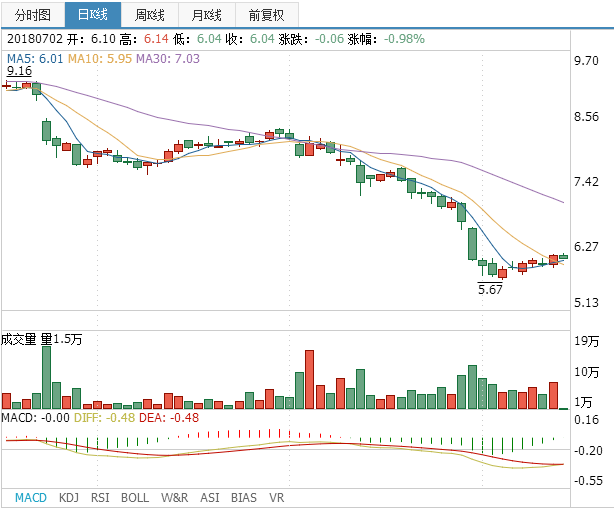Screen dimensions: 614x509
Task: Switch to the 分时图 tab
Action: point(33,15)
